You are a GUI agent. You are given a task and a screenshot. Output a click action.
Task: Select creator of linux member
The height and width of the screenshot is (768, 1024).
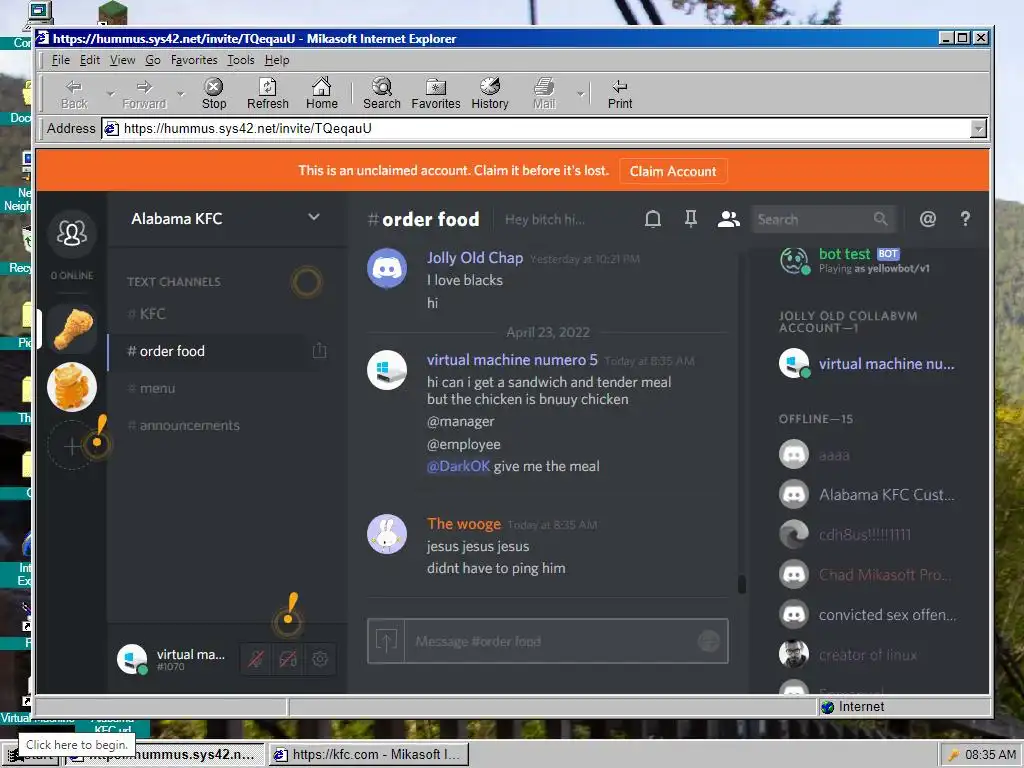point(867,654)
